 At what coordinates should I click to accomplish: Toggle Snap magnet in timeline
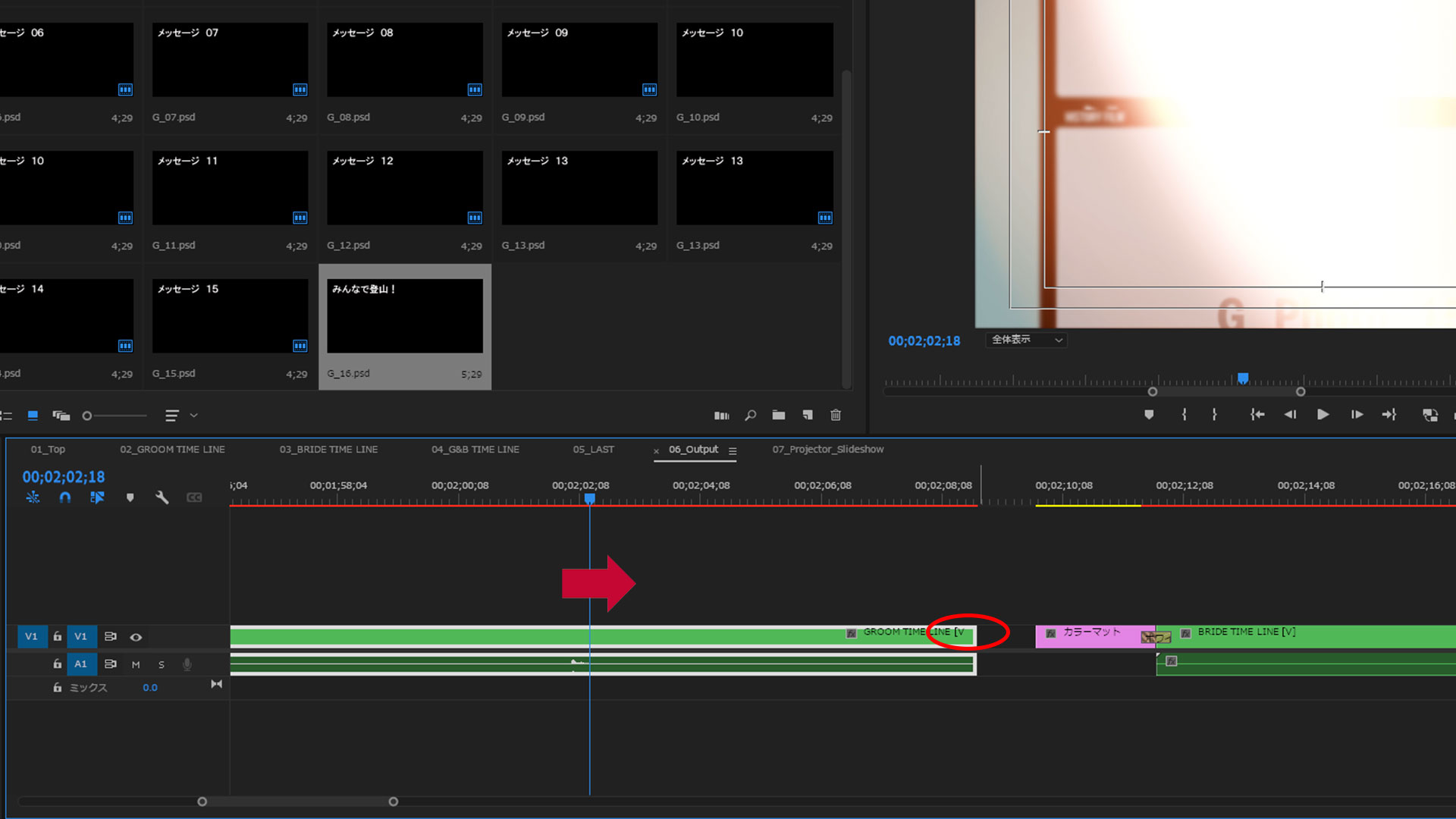(65, 497)
